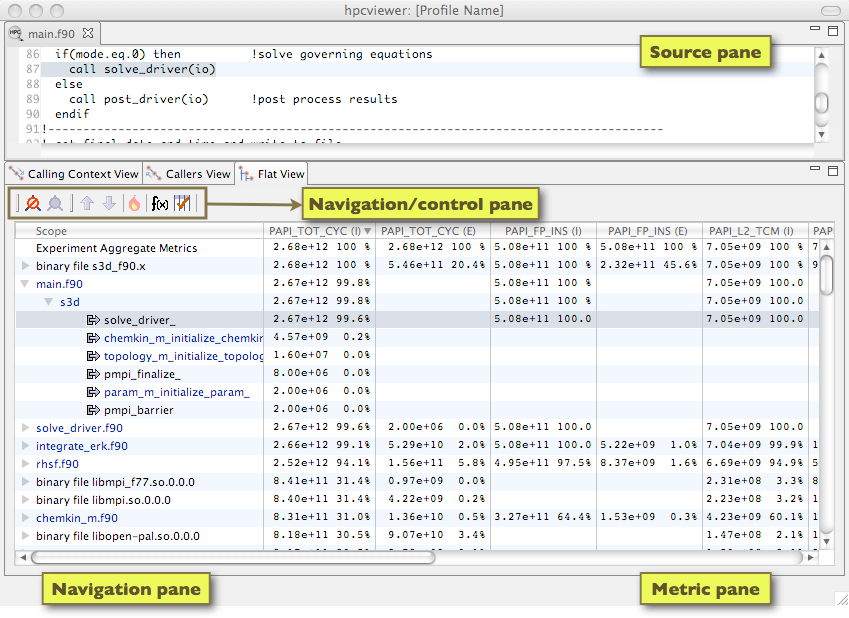Click the horizontal scrollbar right arrow
Screen dimensions: 849x618
coord(811,557)
